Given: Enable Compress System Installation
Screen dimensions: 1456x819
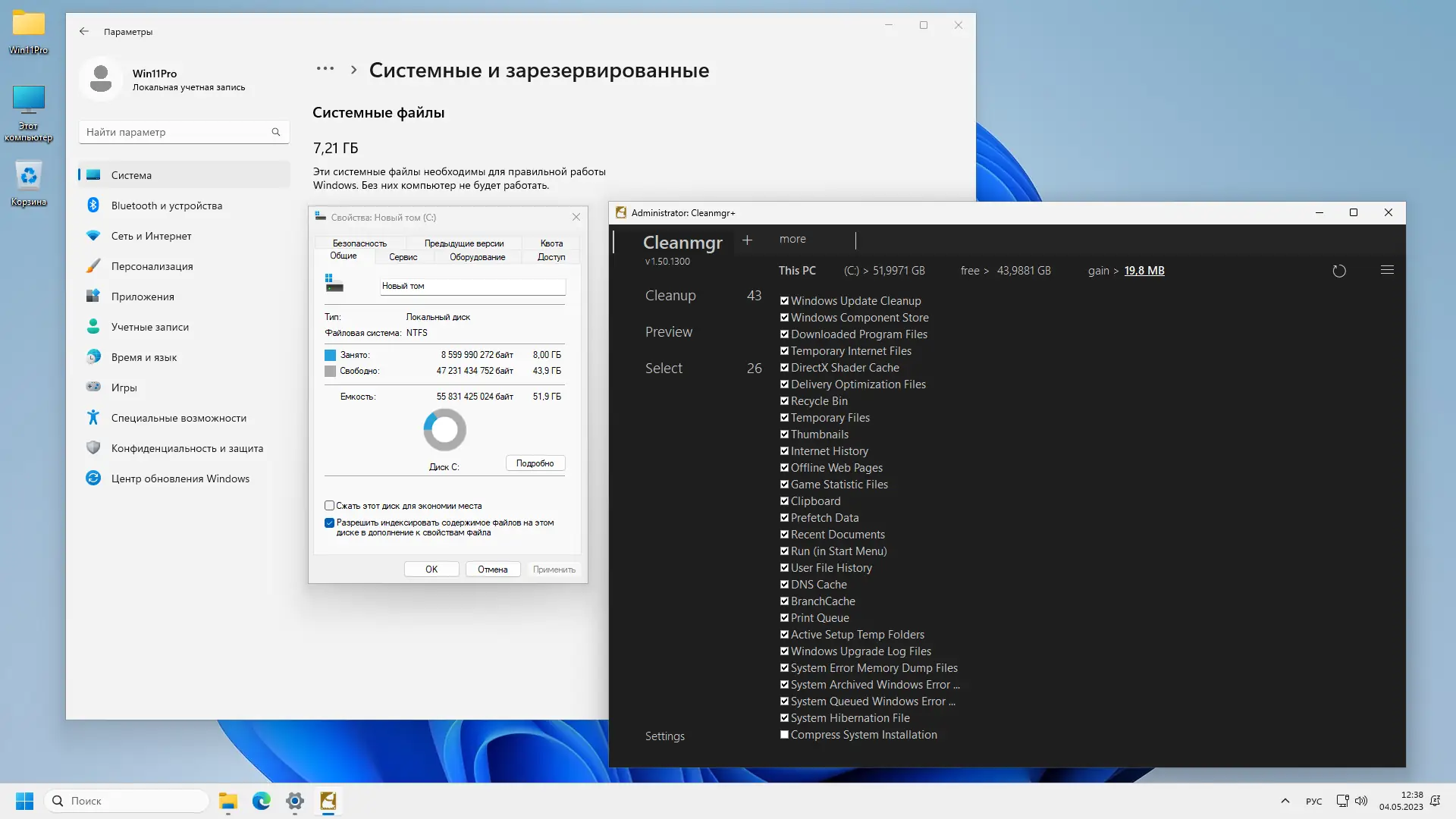Looking at the screenshot, I should point(784,734).
